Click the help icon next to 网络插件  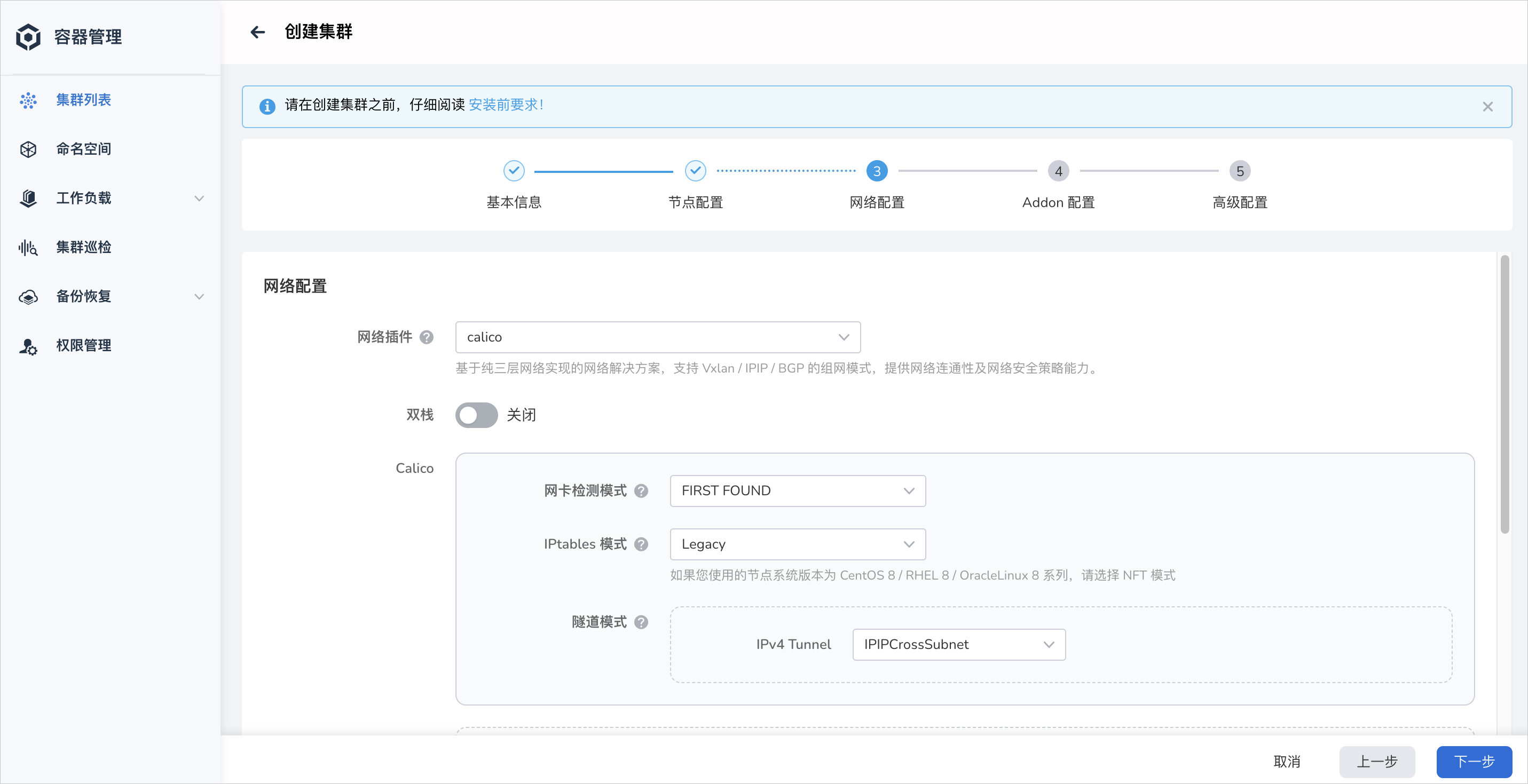tap(427, 337)
